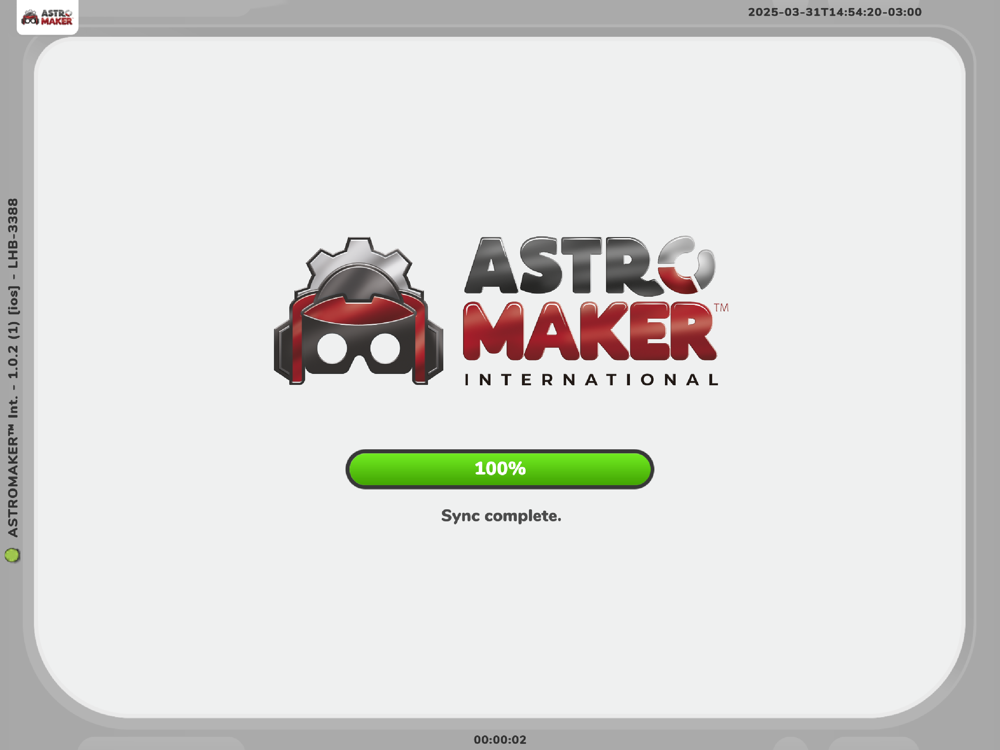Click the green connection status indicator dot
Image resolution: width=1000 pixels, height=750 pixels.
(x=12, y=555)
